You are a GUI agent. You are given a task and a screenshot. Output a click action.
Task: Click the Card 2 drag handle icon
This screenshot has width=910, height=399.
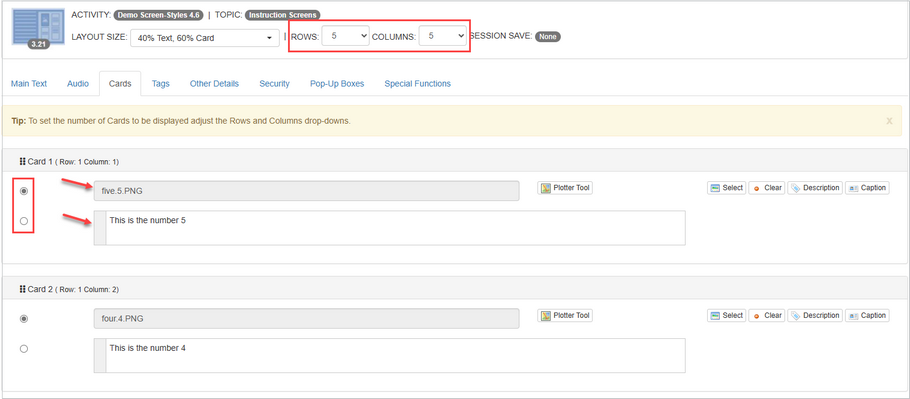pyautogui.click(x=22, y=289)
